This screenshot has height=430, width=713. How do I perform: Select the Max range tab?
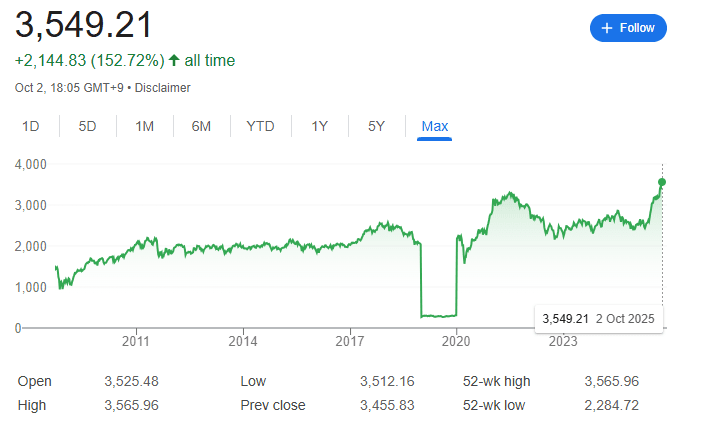pyautogui.click(x=435, y=126)
